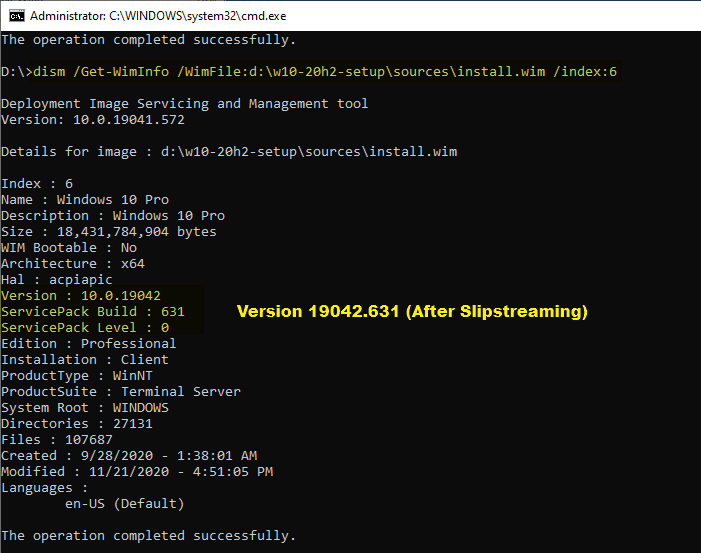Click the bottom 'The operation completed successfully.' line
Image resolution: width=701 pixels, height=553 pixels.
pos(148,536)
